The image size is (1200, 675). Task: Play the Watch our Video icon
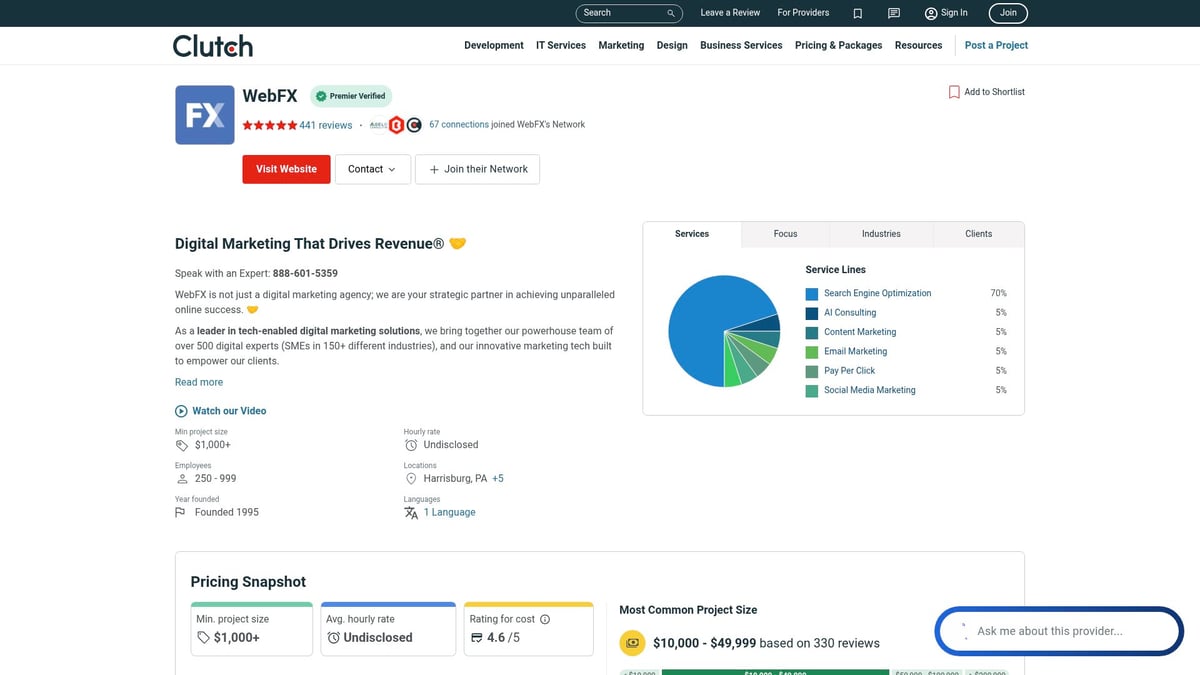(181, 410)
